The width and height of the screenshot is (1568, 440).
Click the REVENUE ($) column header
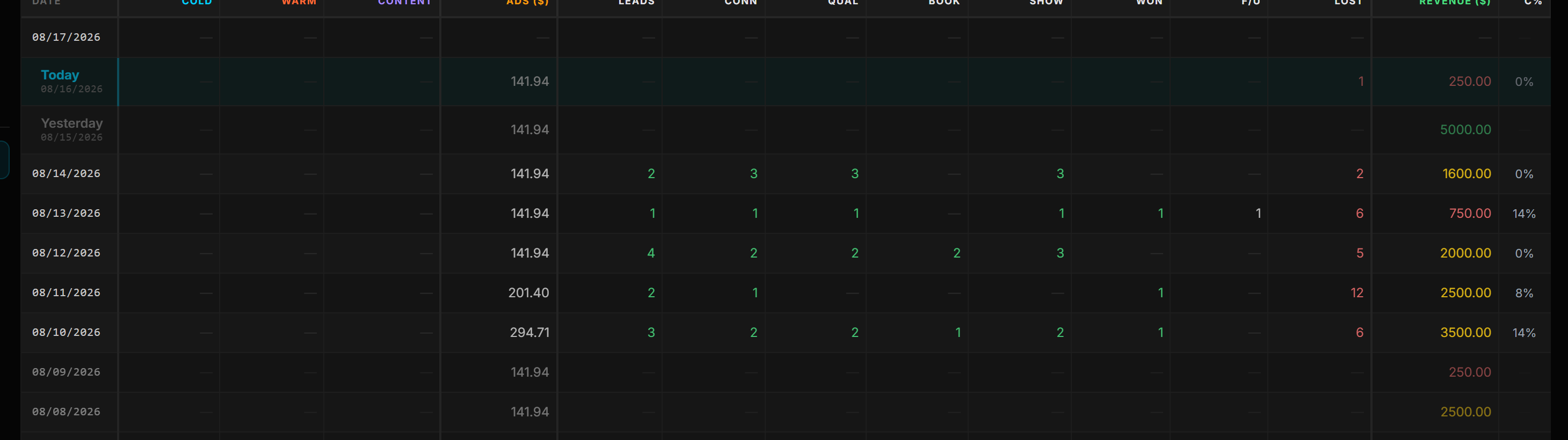click(1454, 3)
